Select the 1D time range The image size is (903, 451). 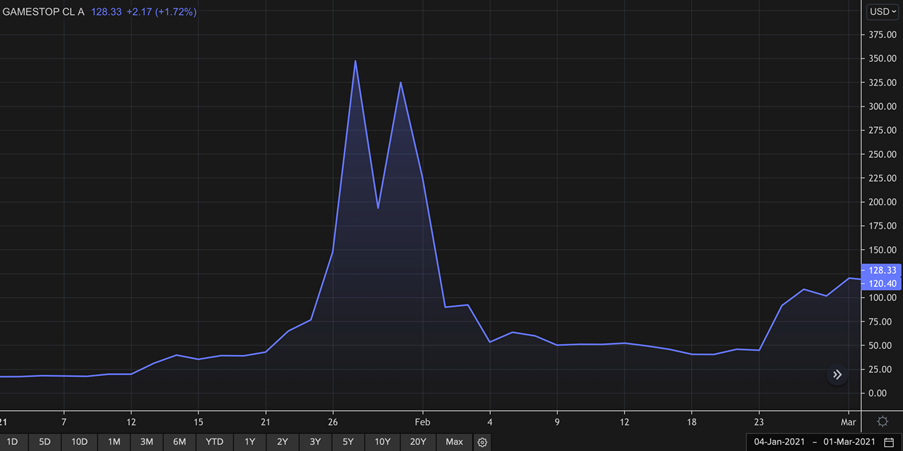click(12, 442)
